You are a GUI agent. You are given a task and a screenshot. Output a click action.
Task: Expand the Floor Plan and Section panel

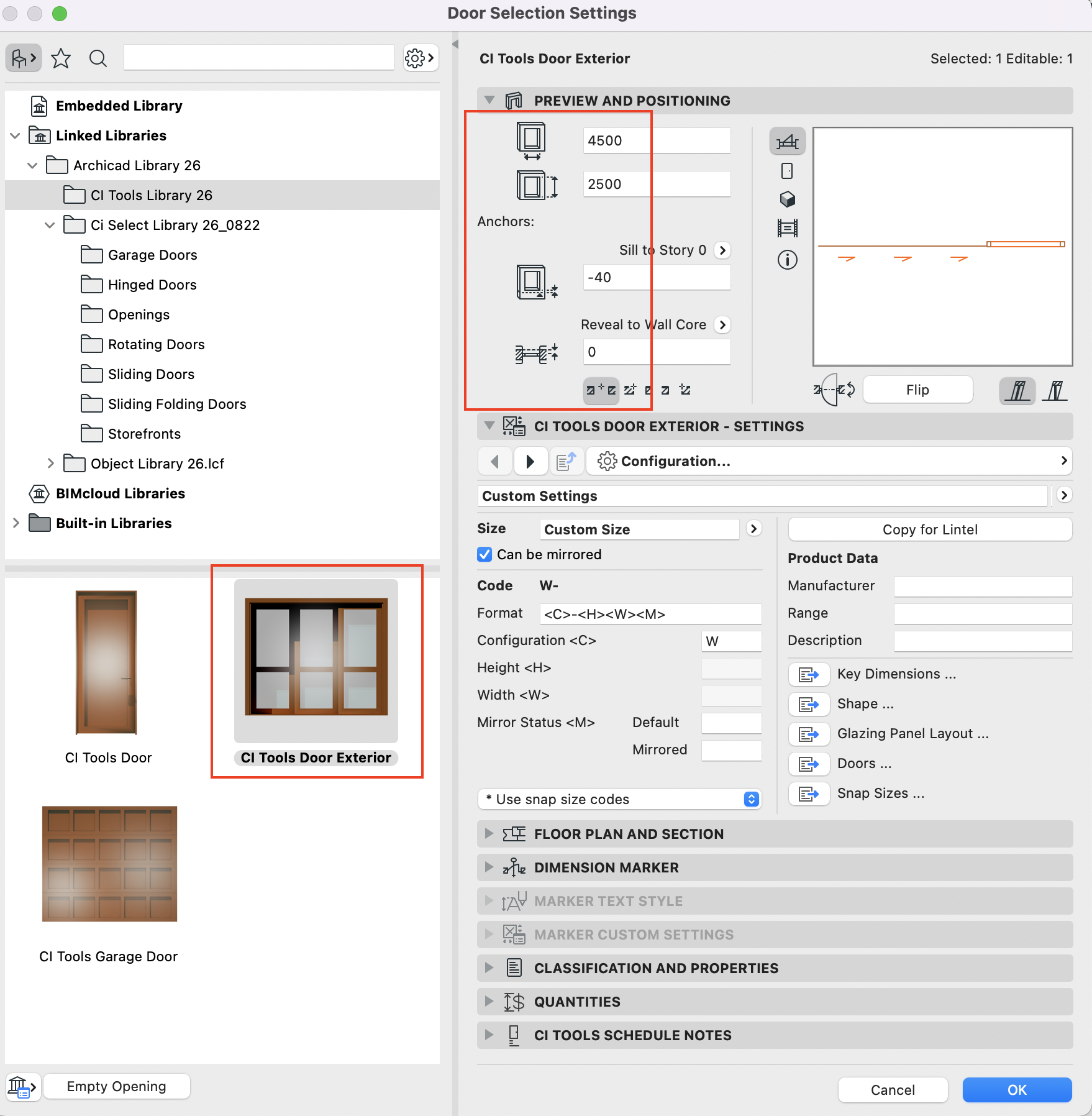(489, 834)
